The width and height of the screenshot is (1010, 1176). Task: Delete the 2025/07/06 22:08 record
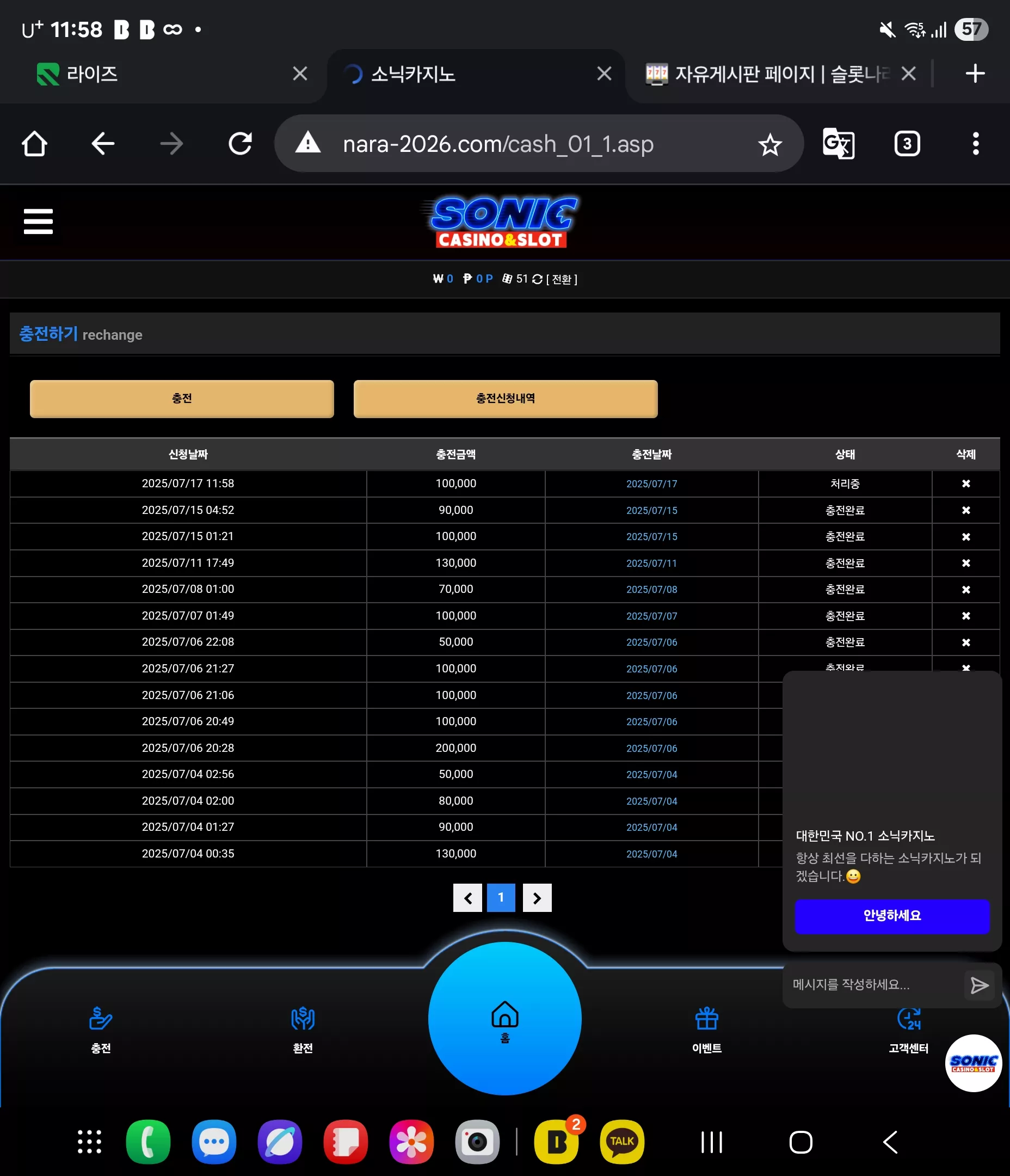966,642
